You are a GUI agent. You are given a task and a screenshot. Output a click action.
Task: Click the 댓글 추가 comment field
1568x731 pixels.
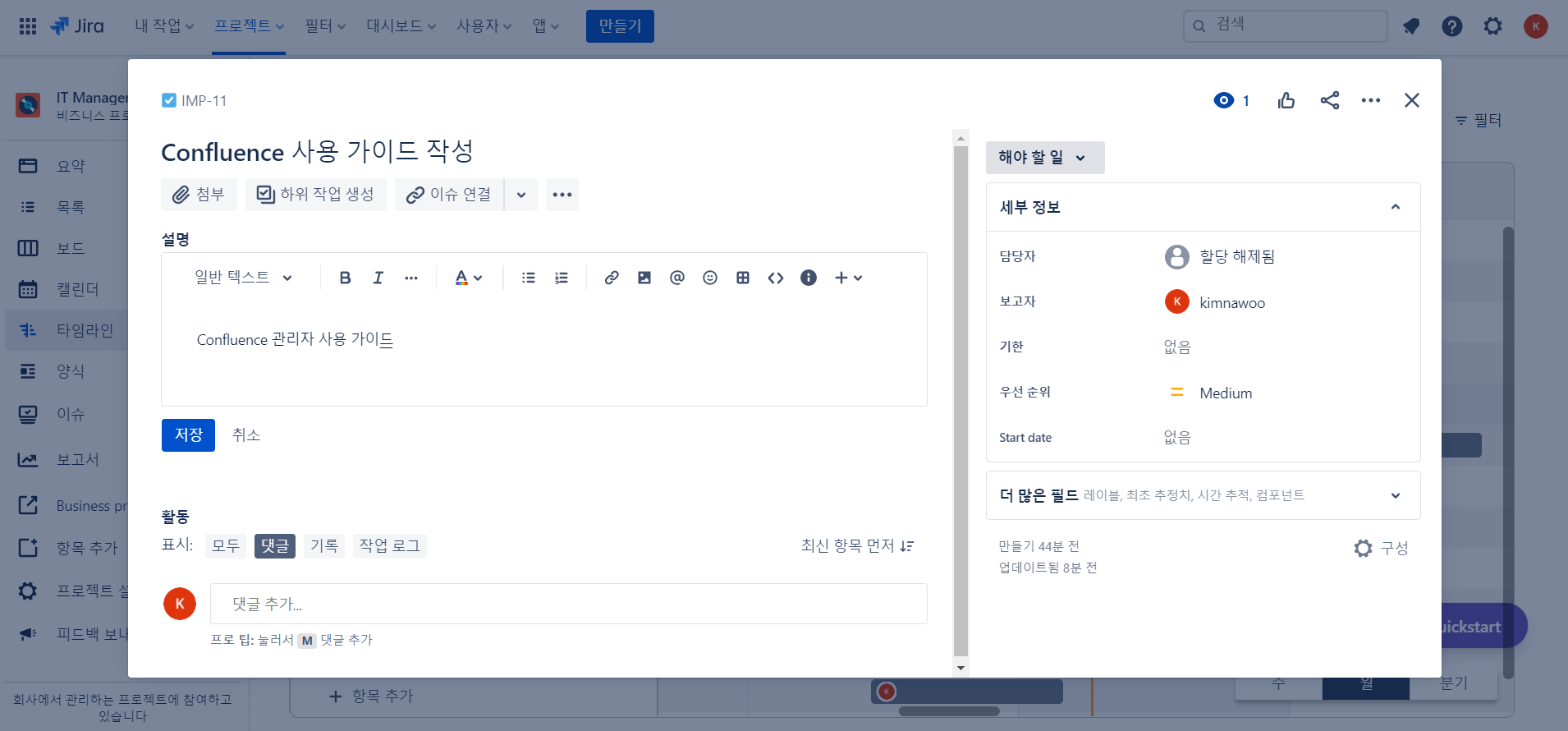click(569, 604)
